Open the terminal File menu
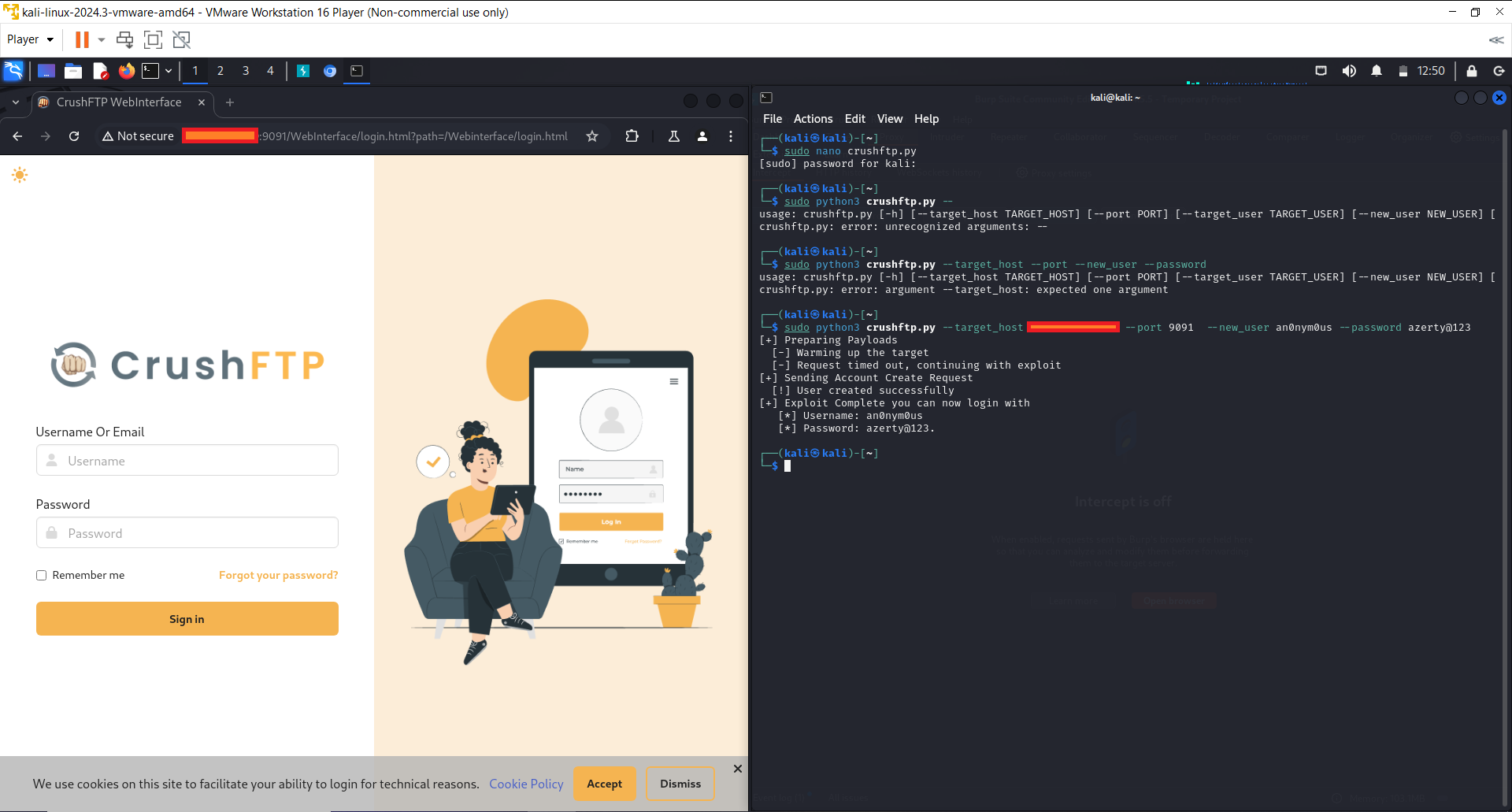This screenshot has width=1512, height=812. [773, 119]
